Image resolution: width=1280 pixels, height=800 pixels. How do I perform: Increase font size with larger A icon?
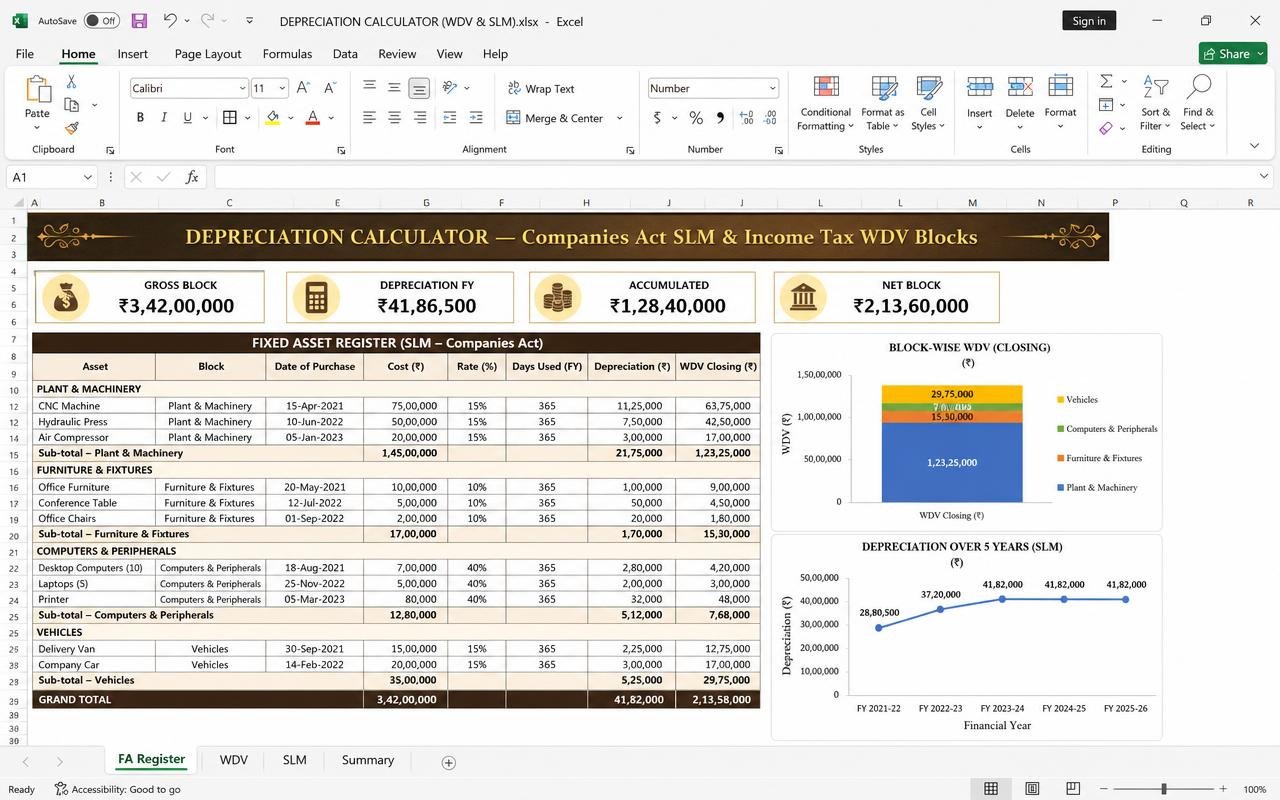[303, 88]
